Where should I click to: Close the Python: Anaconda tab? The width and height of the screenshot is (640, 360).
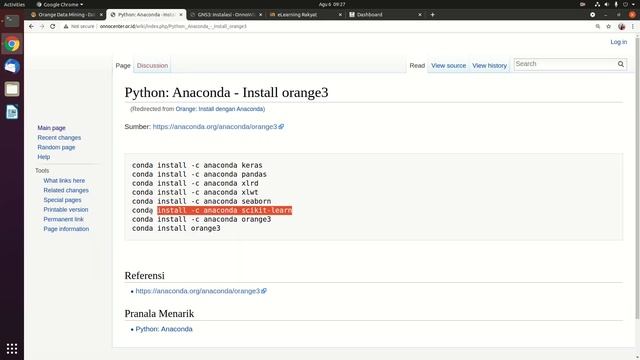pyautogui.click(x=181, y=14)
